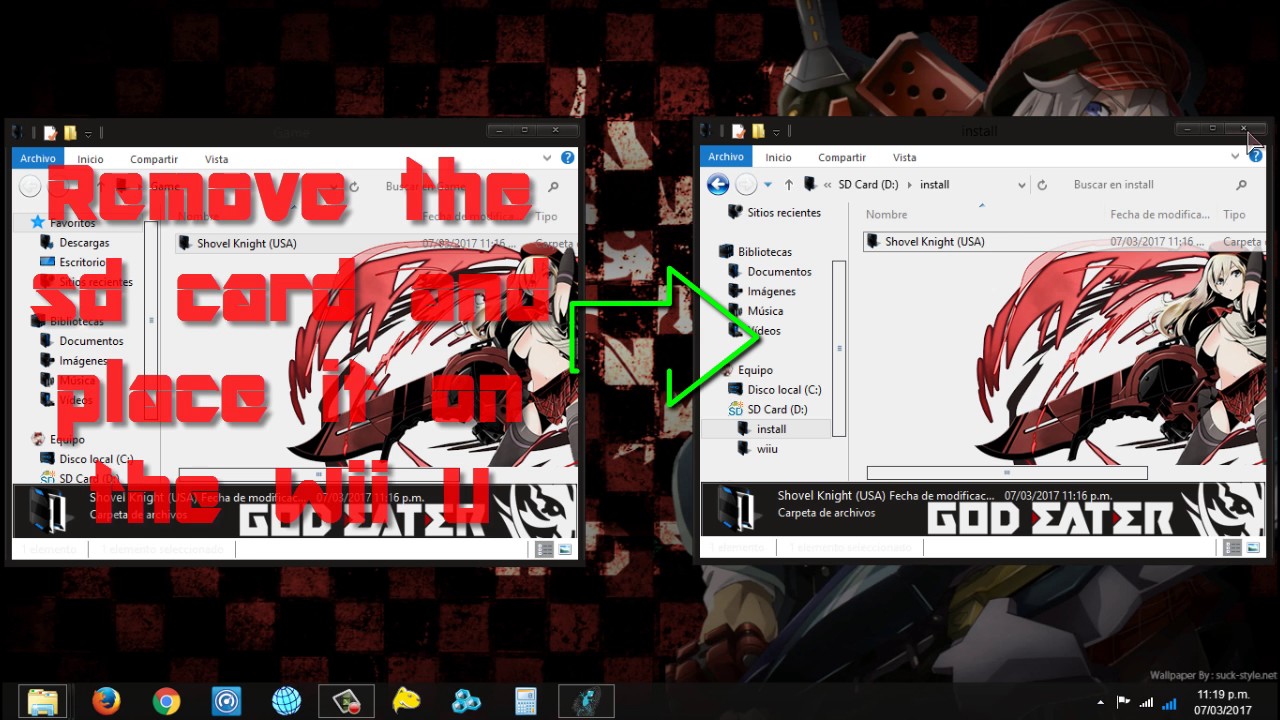Open help in the install window
1280x720 pixels.
1256,156
